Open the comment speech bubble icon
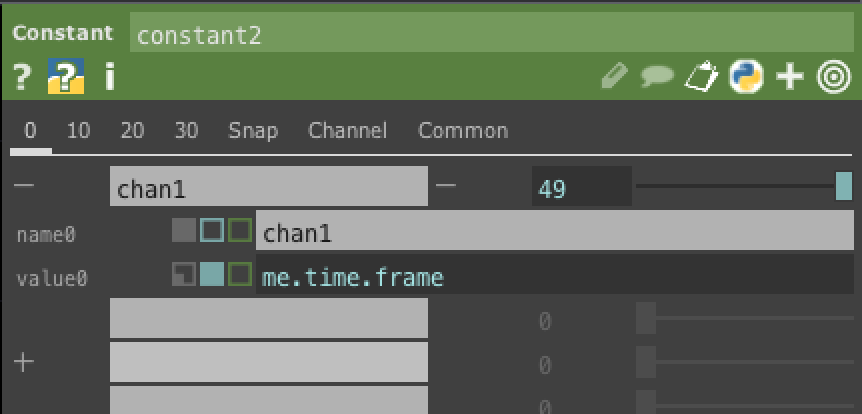 click(656, 77)
